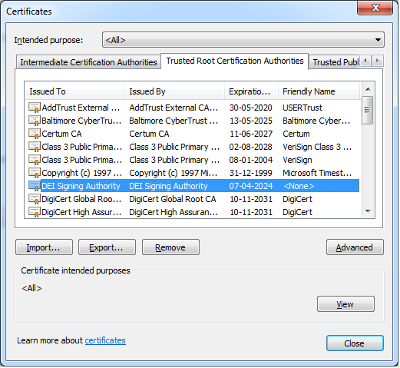Sort list by Expiration column header
The width and height of the screenshot is (400, 368).
click(x=251, y=91)
